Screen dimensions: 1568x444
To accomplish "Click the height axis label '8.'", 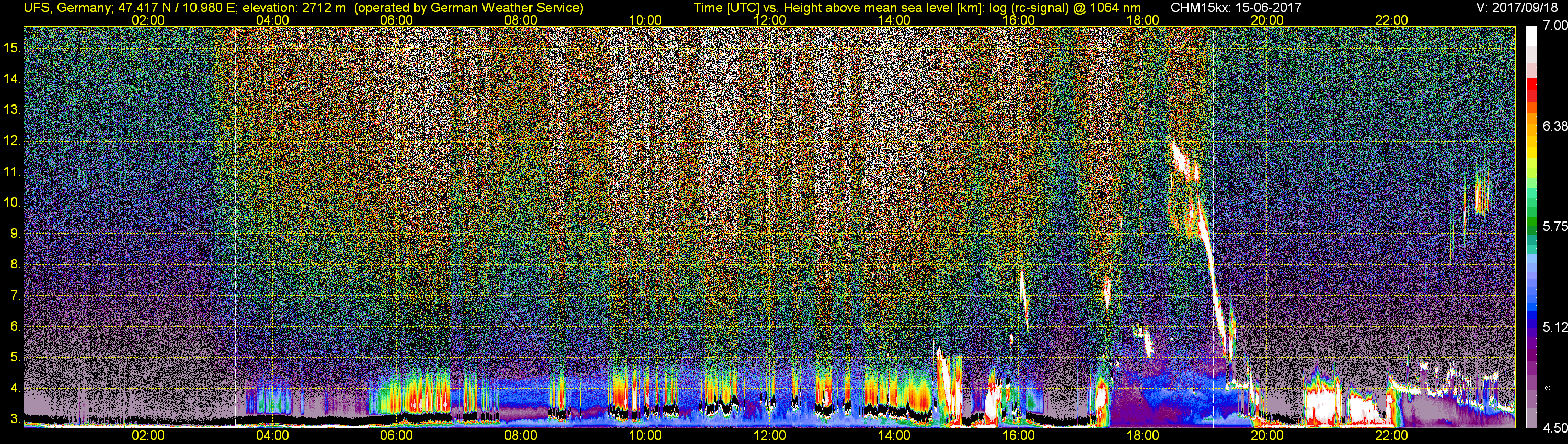I will pos(15,265).
